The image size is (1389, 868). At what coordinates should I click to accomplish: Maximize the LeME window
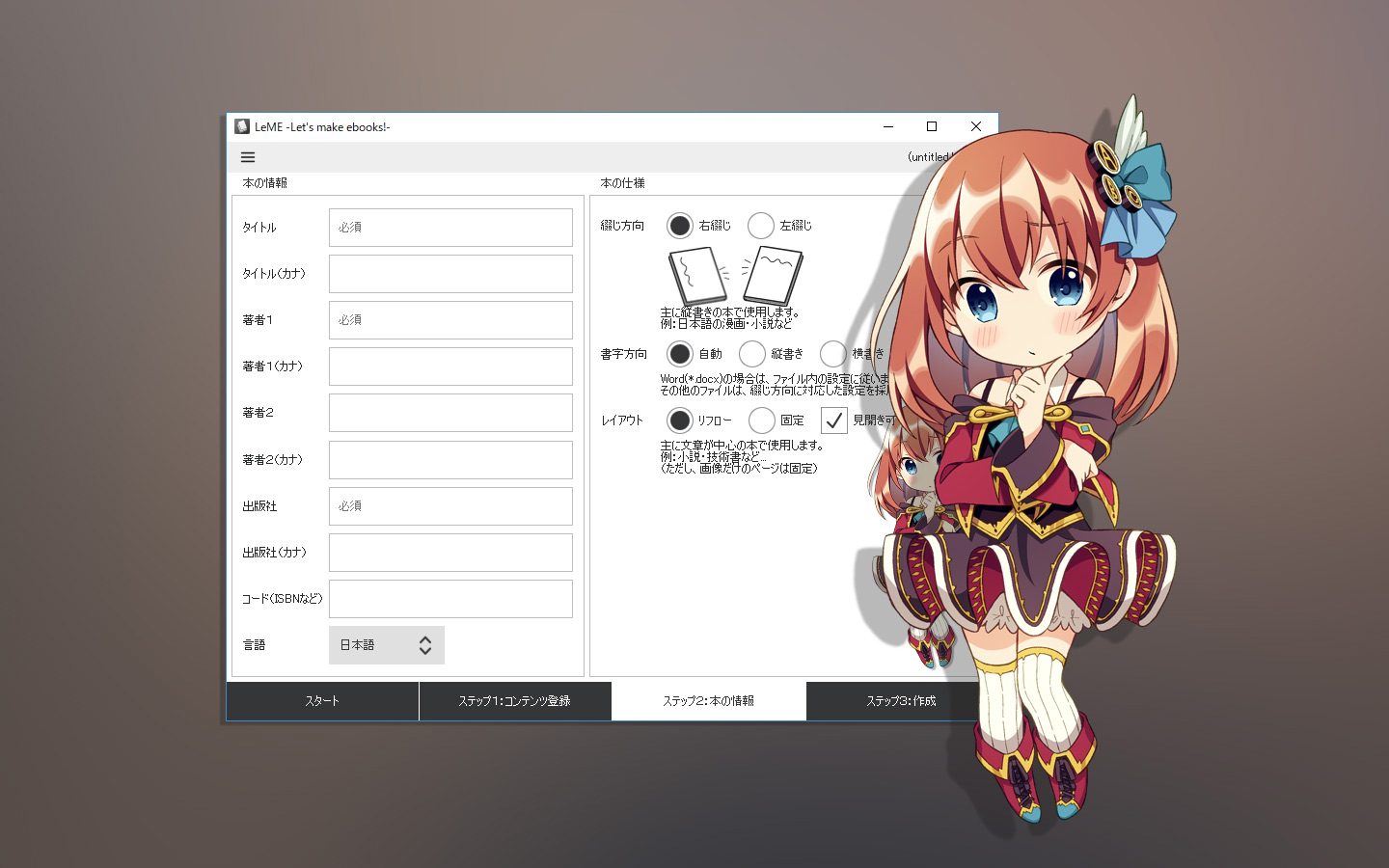click(x=932, y=126)
